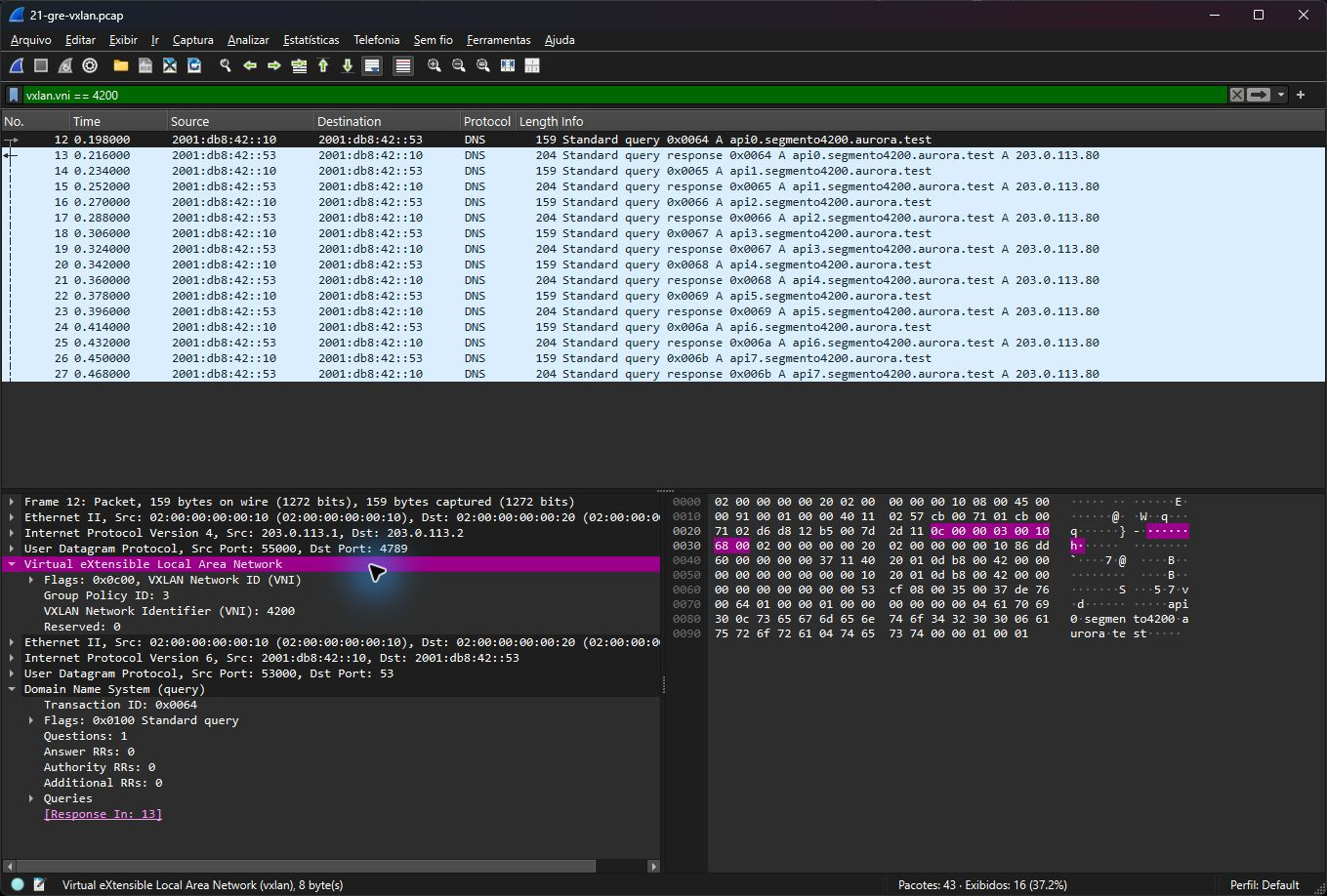Close the current capture file

pyautogui.click(x=170, y=65)
